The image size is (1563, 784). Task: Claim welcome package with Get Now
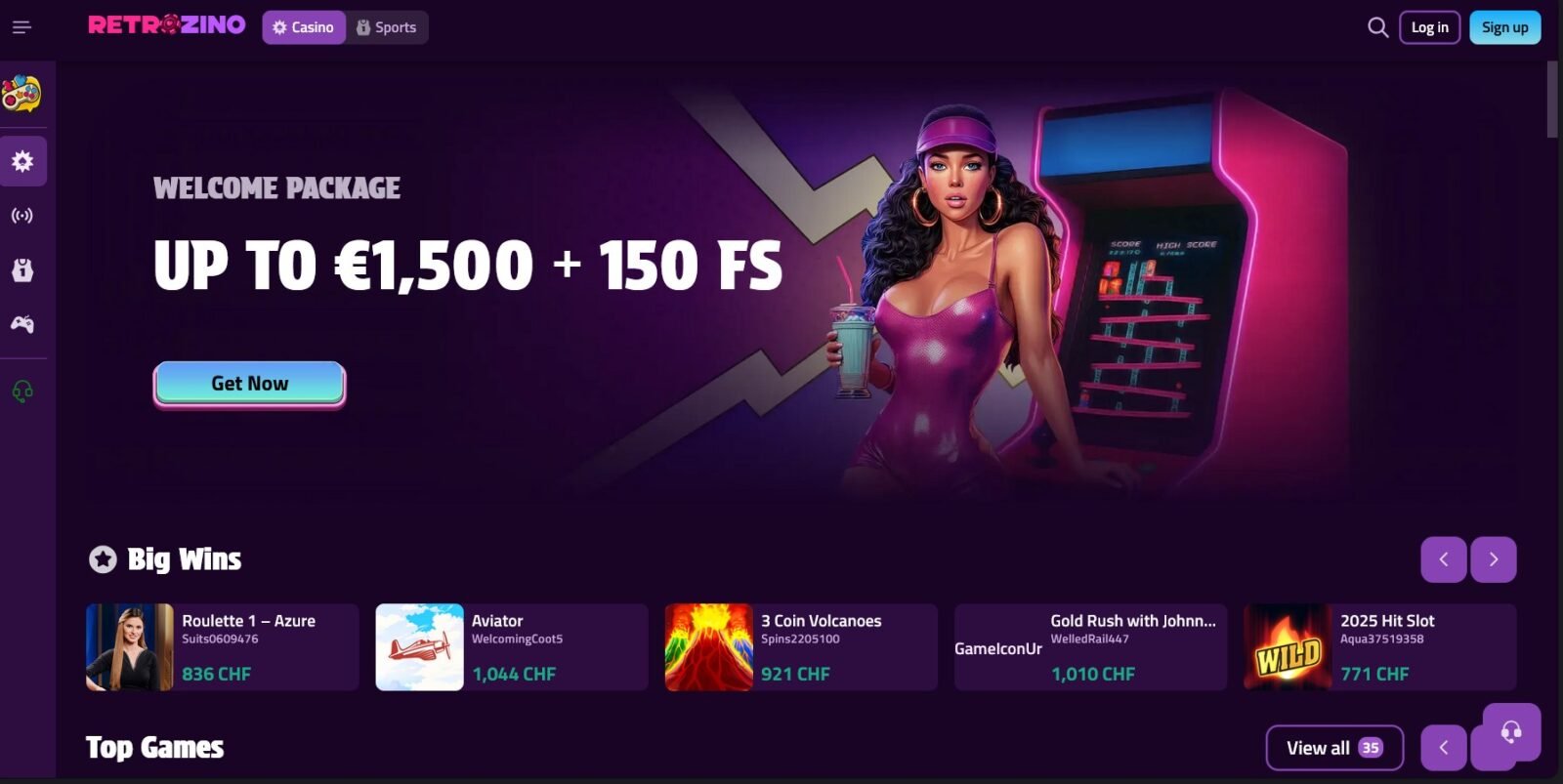(249, 384)
